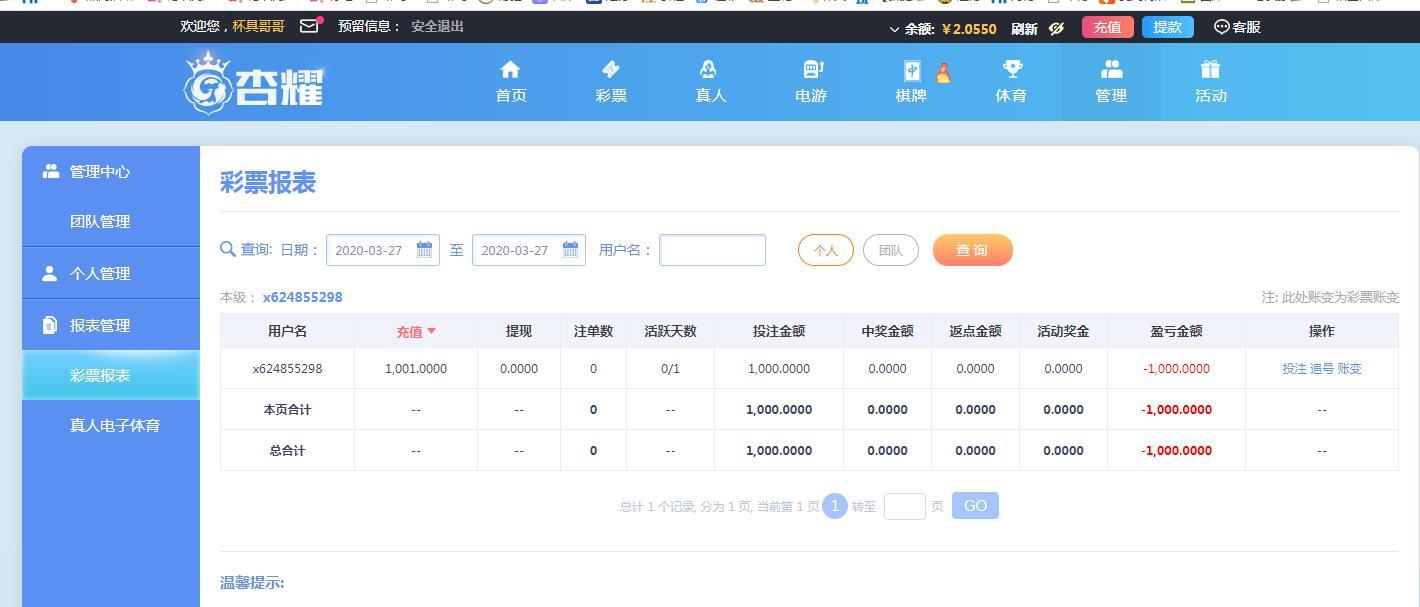Open the 体育 trophy icon
This screenshot has width=1420, height=607.
[1013, 69]
